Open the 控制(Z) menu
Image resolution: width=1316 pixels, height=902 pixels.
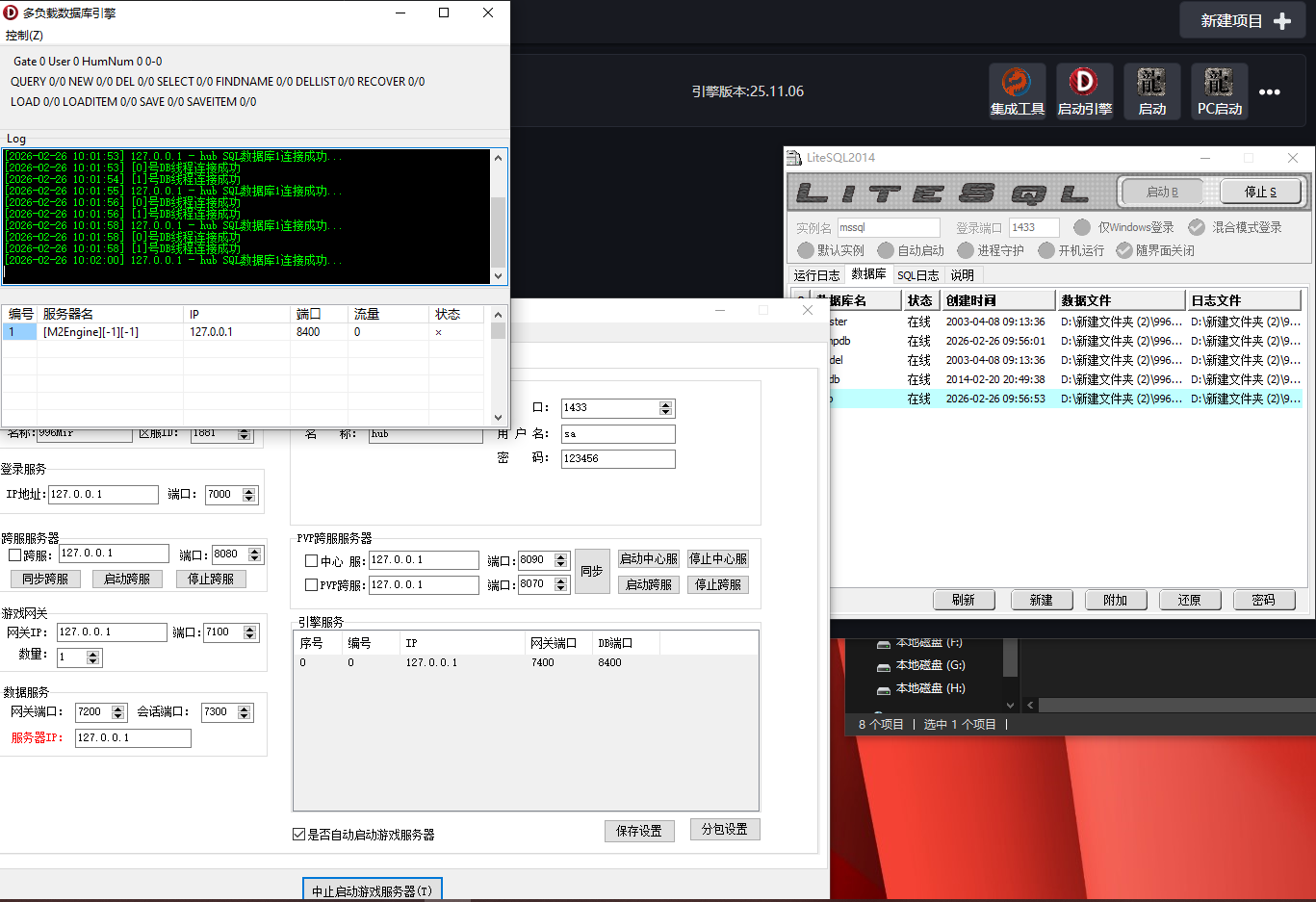tap(24, 36)
